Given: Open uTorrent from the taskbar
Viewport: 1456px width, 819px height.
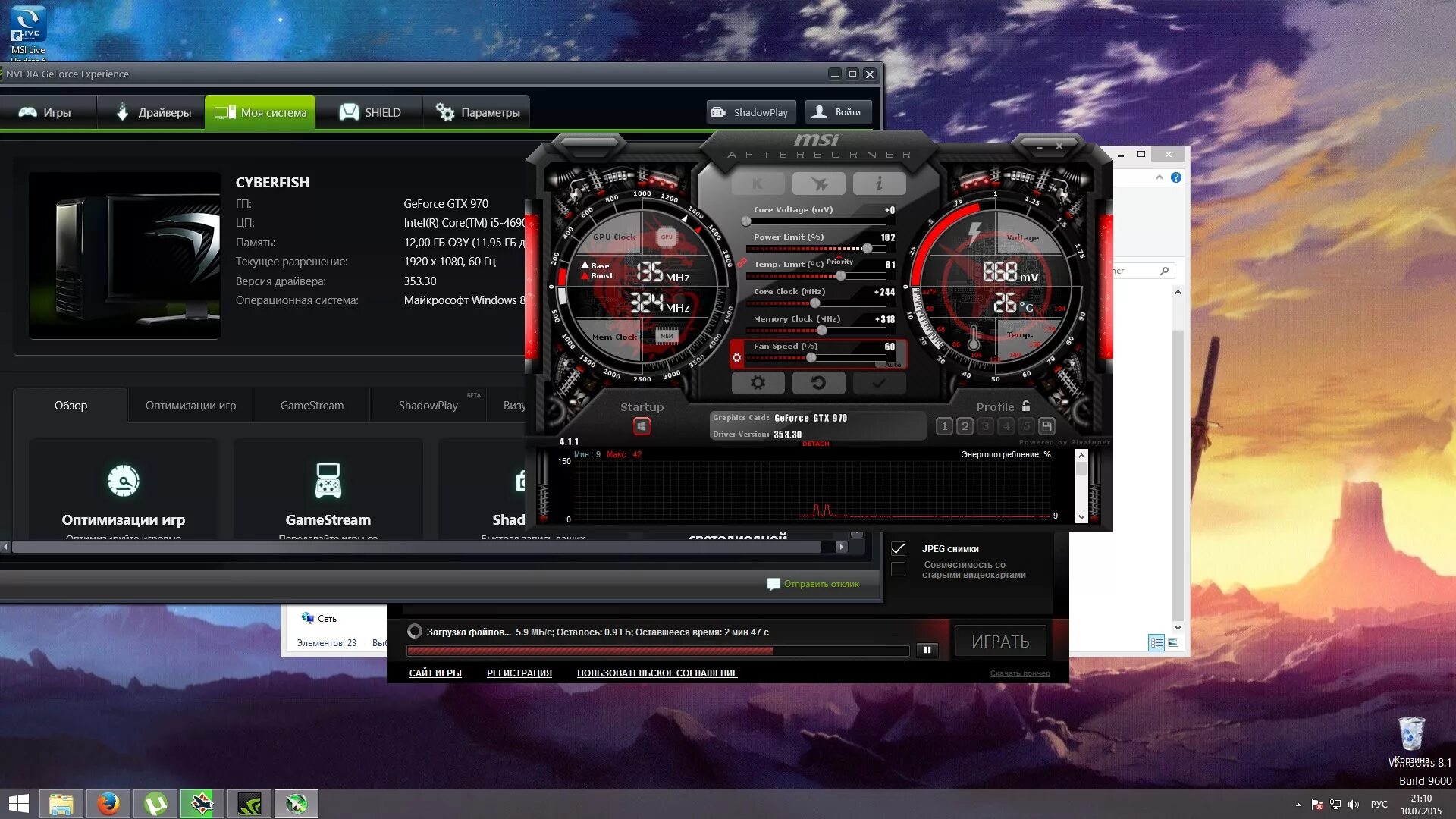Looking at the screenshot, I should [x=155, y=804].
